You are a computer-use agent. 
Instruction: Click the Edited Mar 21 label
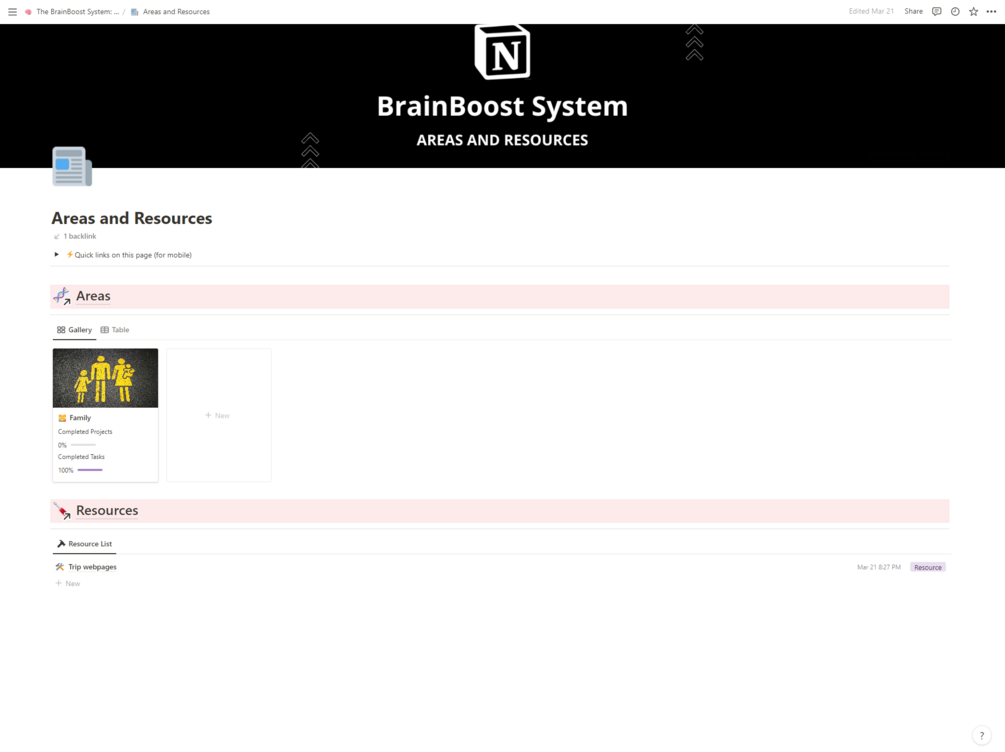click(871, 12)
